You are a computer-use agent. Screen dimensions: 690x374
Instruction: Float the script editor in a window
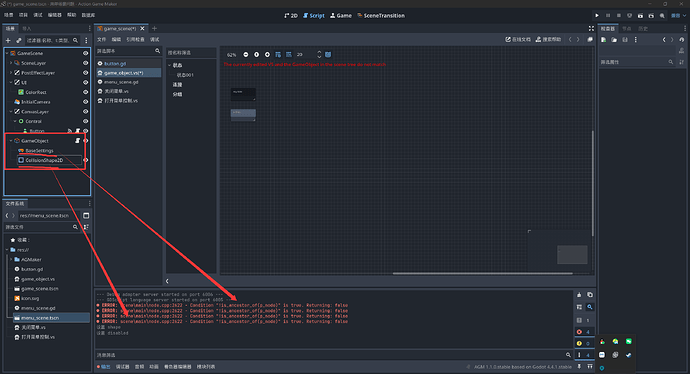[x=590, y=40]
